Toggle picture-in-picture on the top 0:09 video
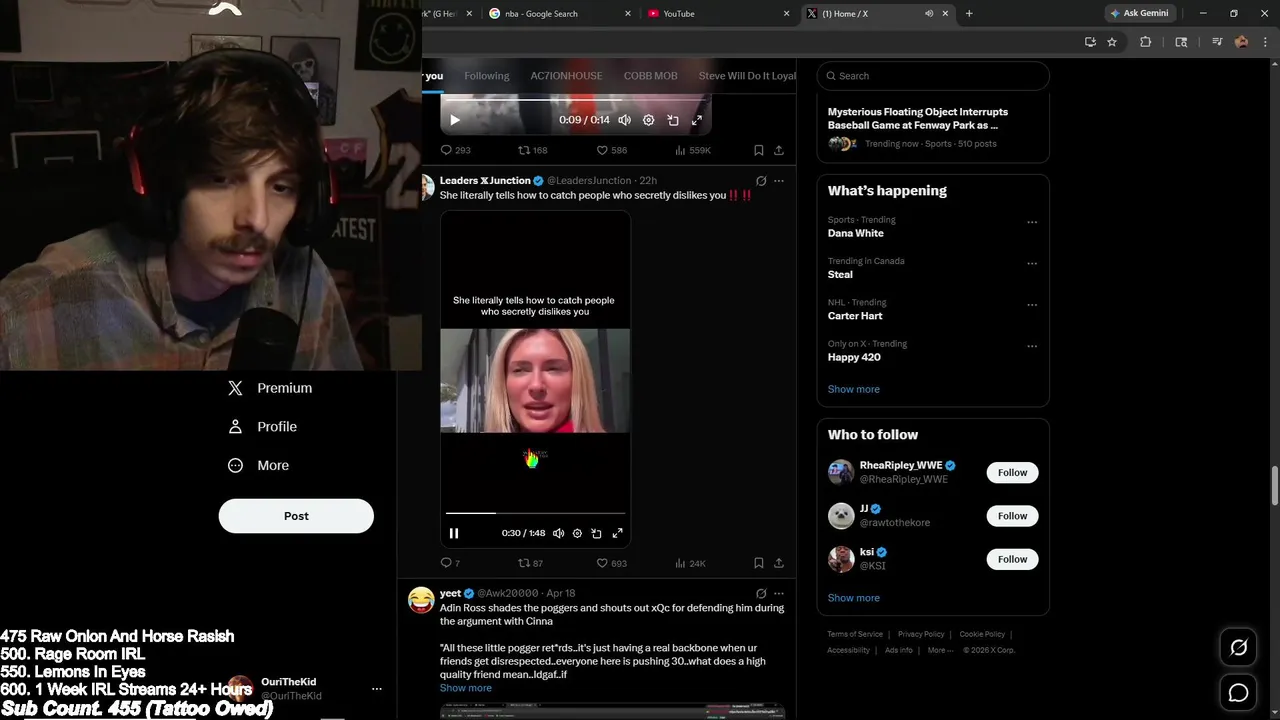Screen dimensions: 1280x720 point(673,120)
